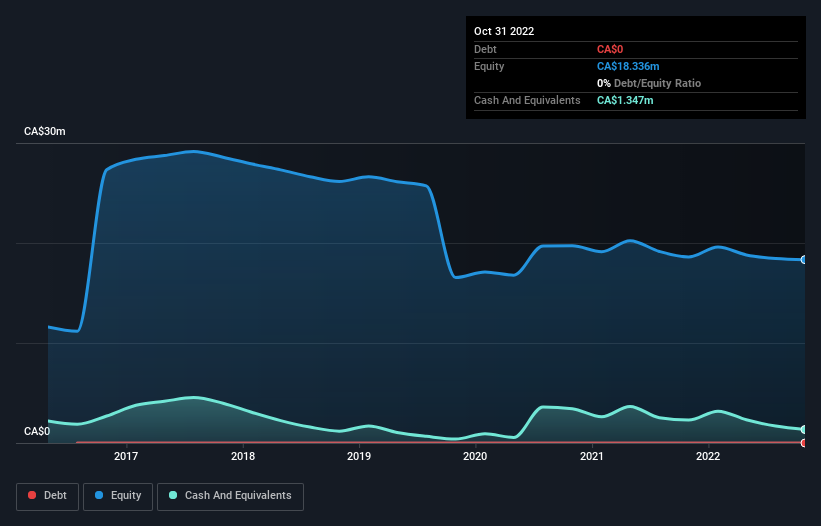
Task: Click the 0% Debt/Equity Ratio text
Action: pos(649,83)
